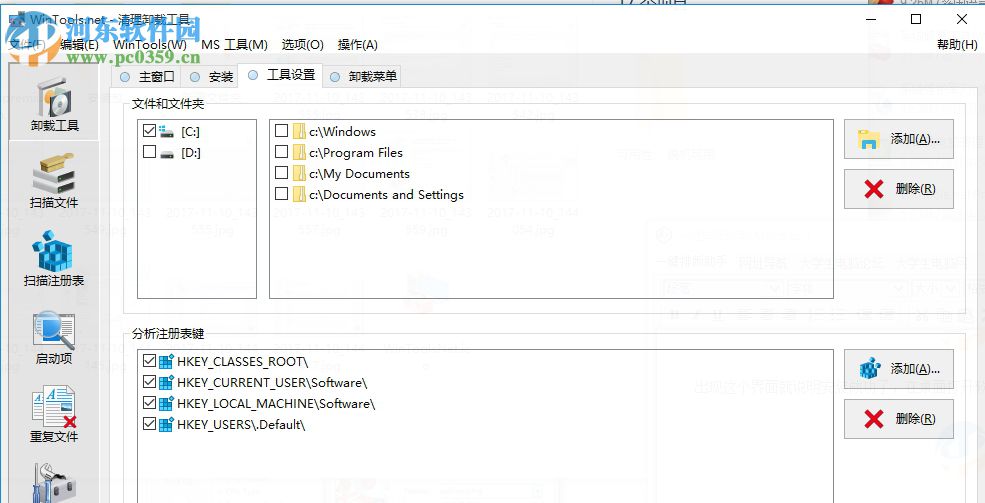Click HKEY_LOCAL_MACHINE registry cube icon
The height and width of the screenshot is (503, 985).
[x=166, y=403]
